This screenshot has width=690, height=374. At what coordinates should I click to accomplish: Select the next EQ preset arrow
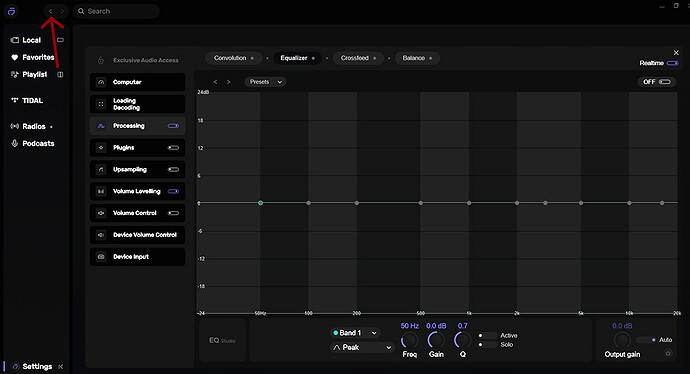click(x=228, y=82)
